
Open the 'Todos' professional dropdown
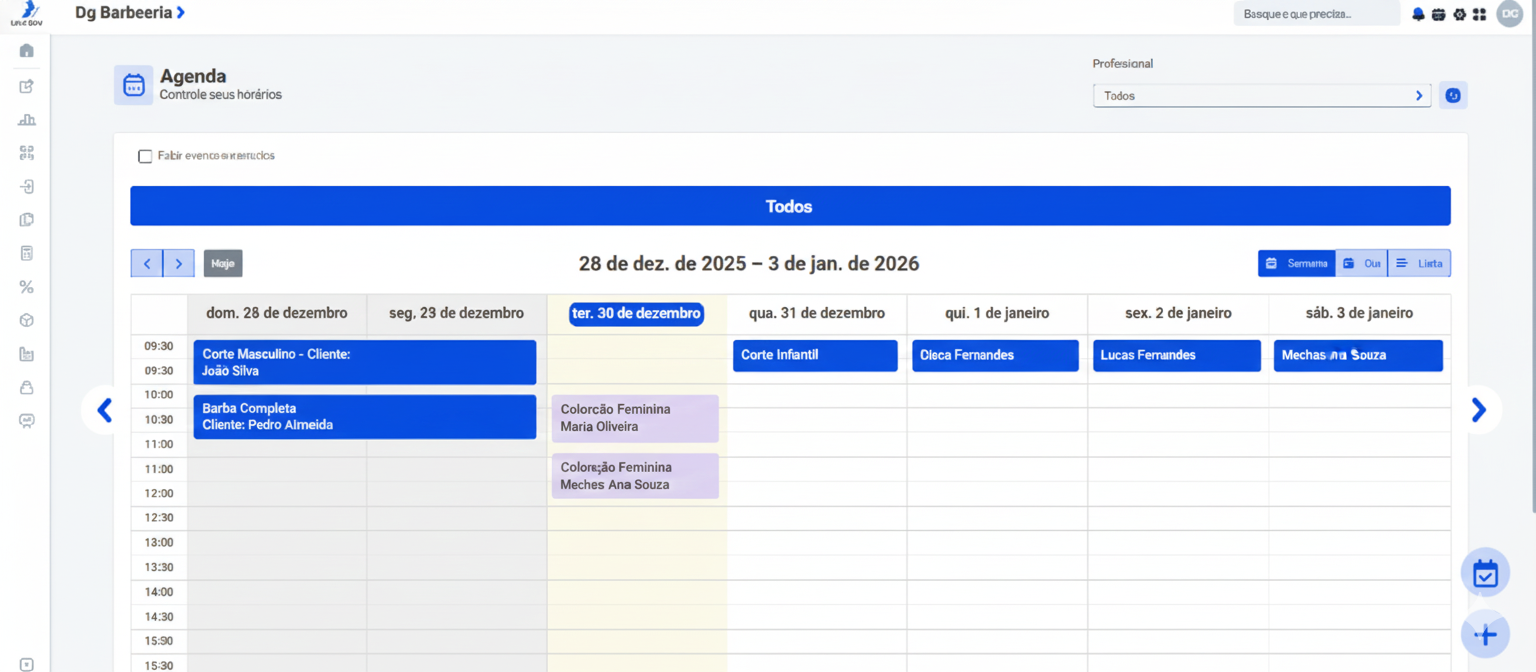1262,95
